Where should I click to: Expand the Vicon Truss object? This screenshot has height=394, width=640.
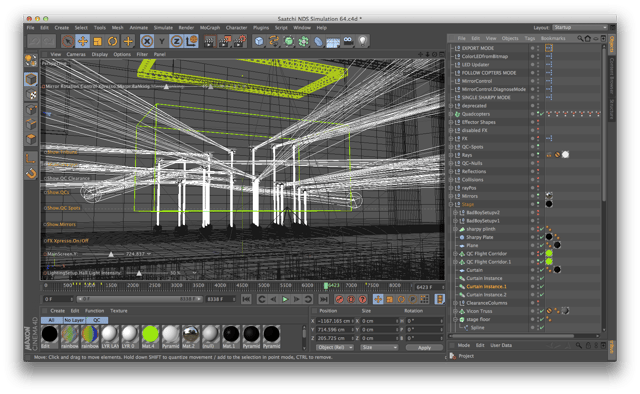tap(456, 311)
